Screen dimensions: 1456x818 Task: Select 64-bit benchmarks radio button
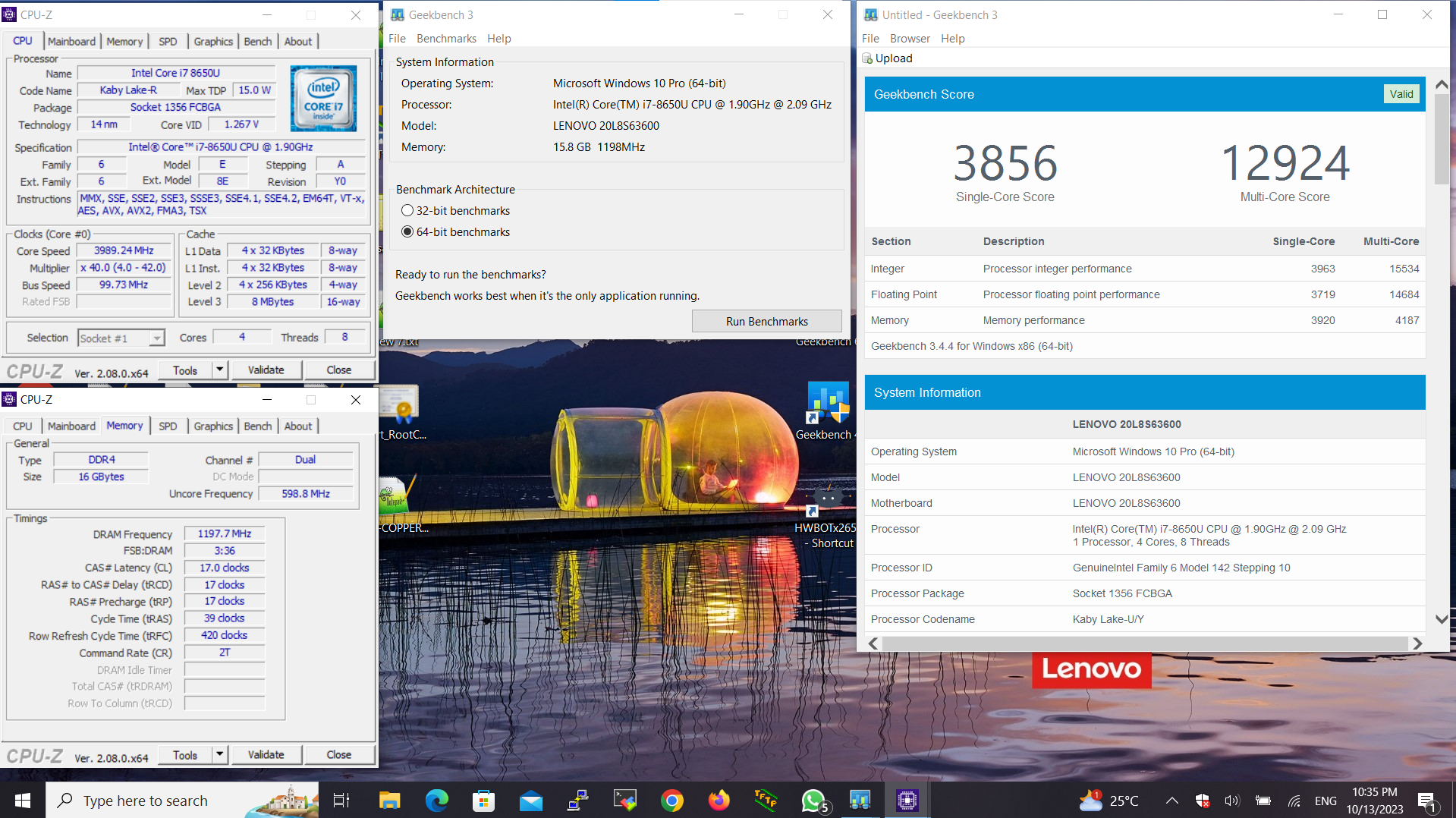[407, 232]
